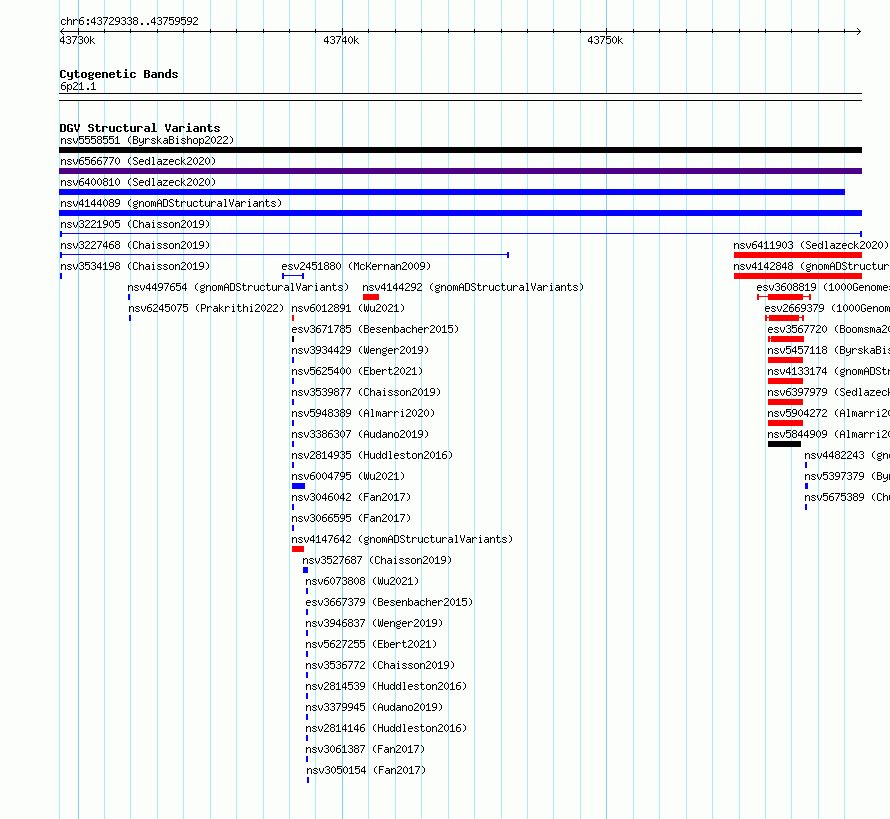This screenshot has height=819, width=890.
Task: Open nsv6245075 (Prakrithi2022) label
Action: 206,308
